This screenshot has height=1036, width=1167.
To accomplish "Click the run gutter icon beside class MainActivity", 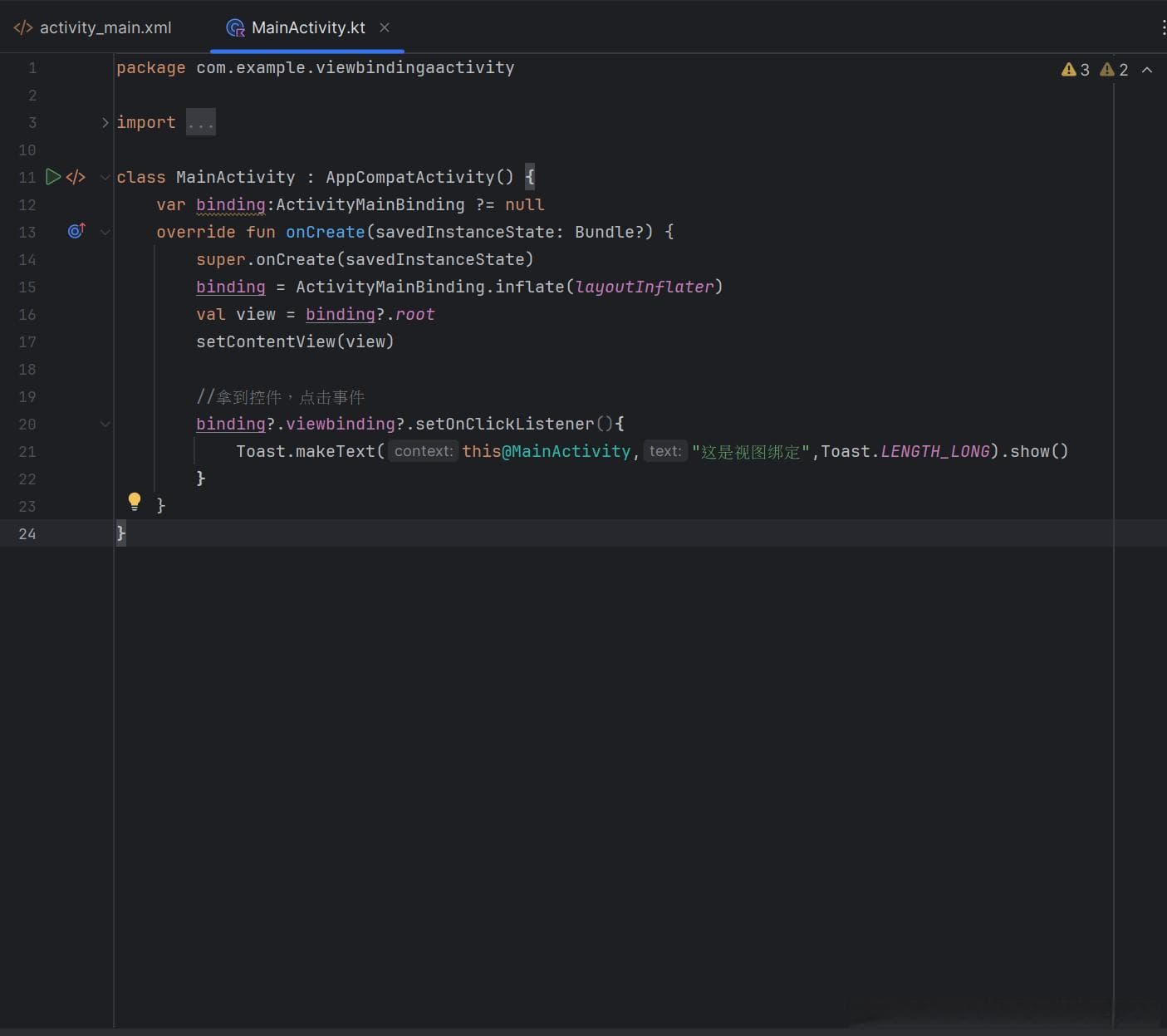I will point(53,176).
